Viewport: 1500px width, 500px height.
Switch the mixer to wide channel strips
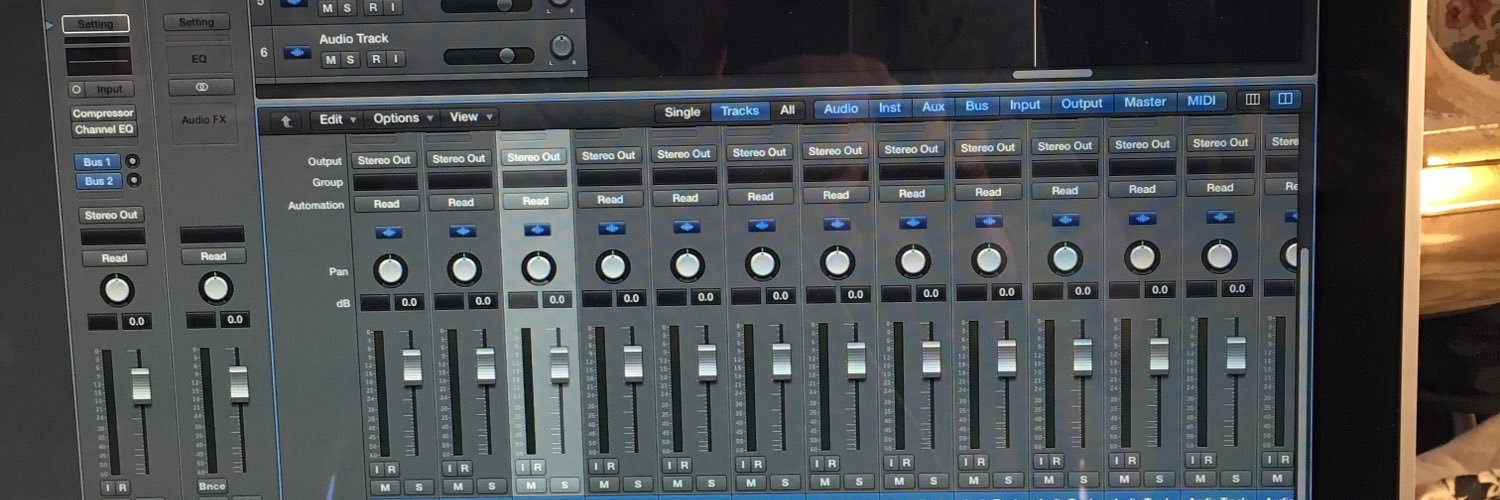tap(1285, 99)
